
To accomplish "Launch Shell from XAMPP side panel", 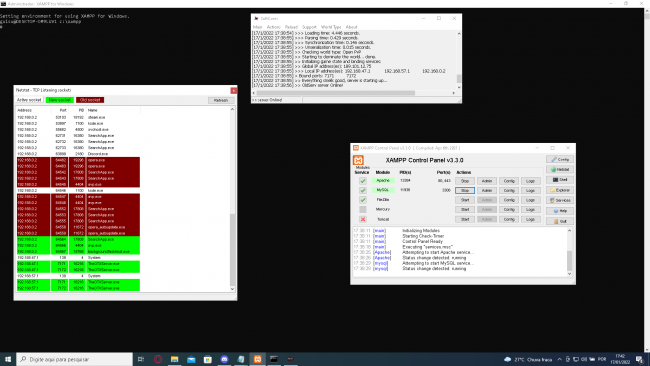I will coord(560,180).
